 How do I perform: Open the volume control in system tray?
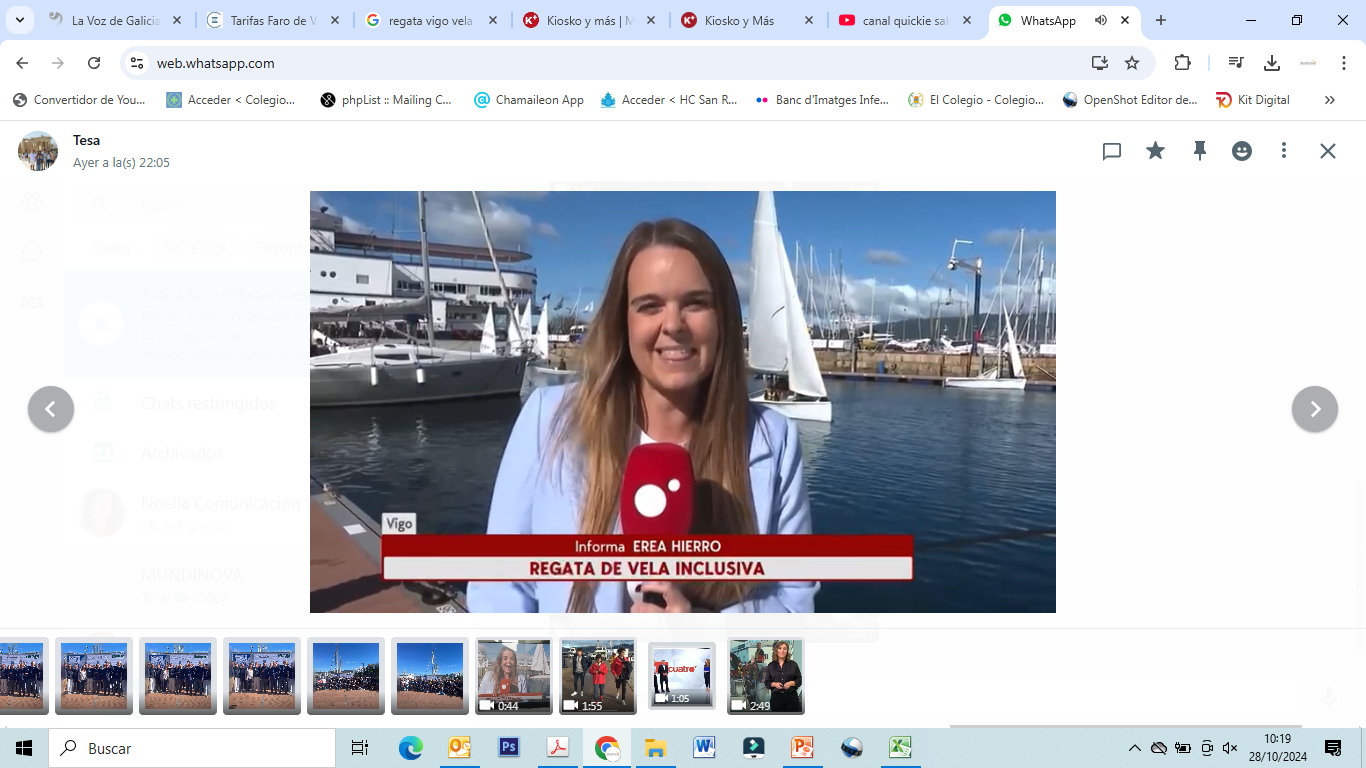(1229, 747)
